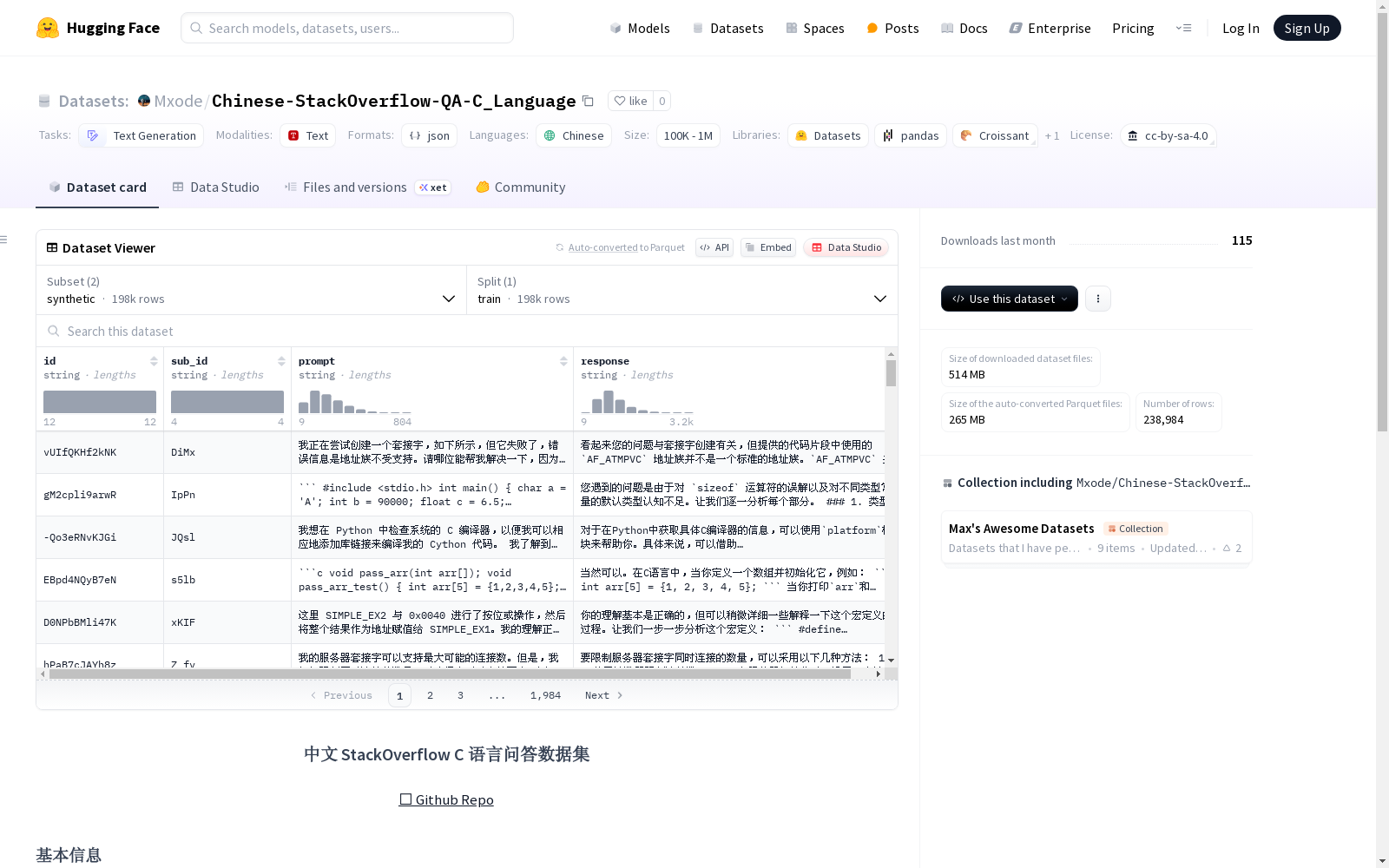
Task: Click the Text modality tag
Action: [308, 135]
